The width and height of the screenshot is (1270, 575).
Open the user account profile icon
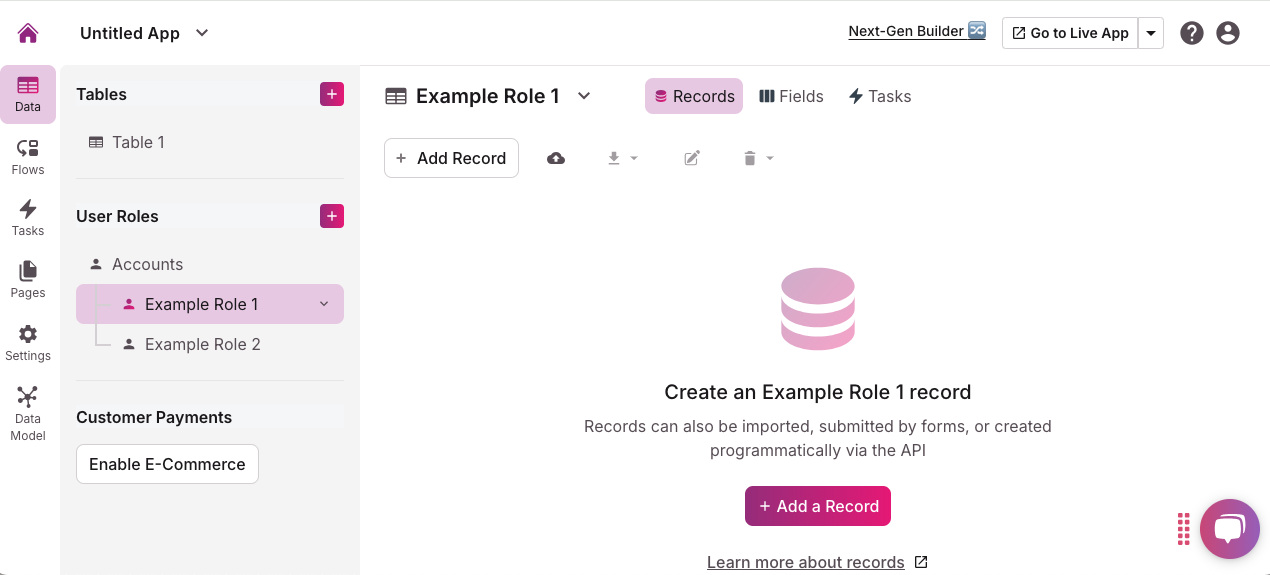click(x=1228, y=33)
